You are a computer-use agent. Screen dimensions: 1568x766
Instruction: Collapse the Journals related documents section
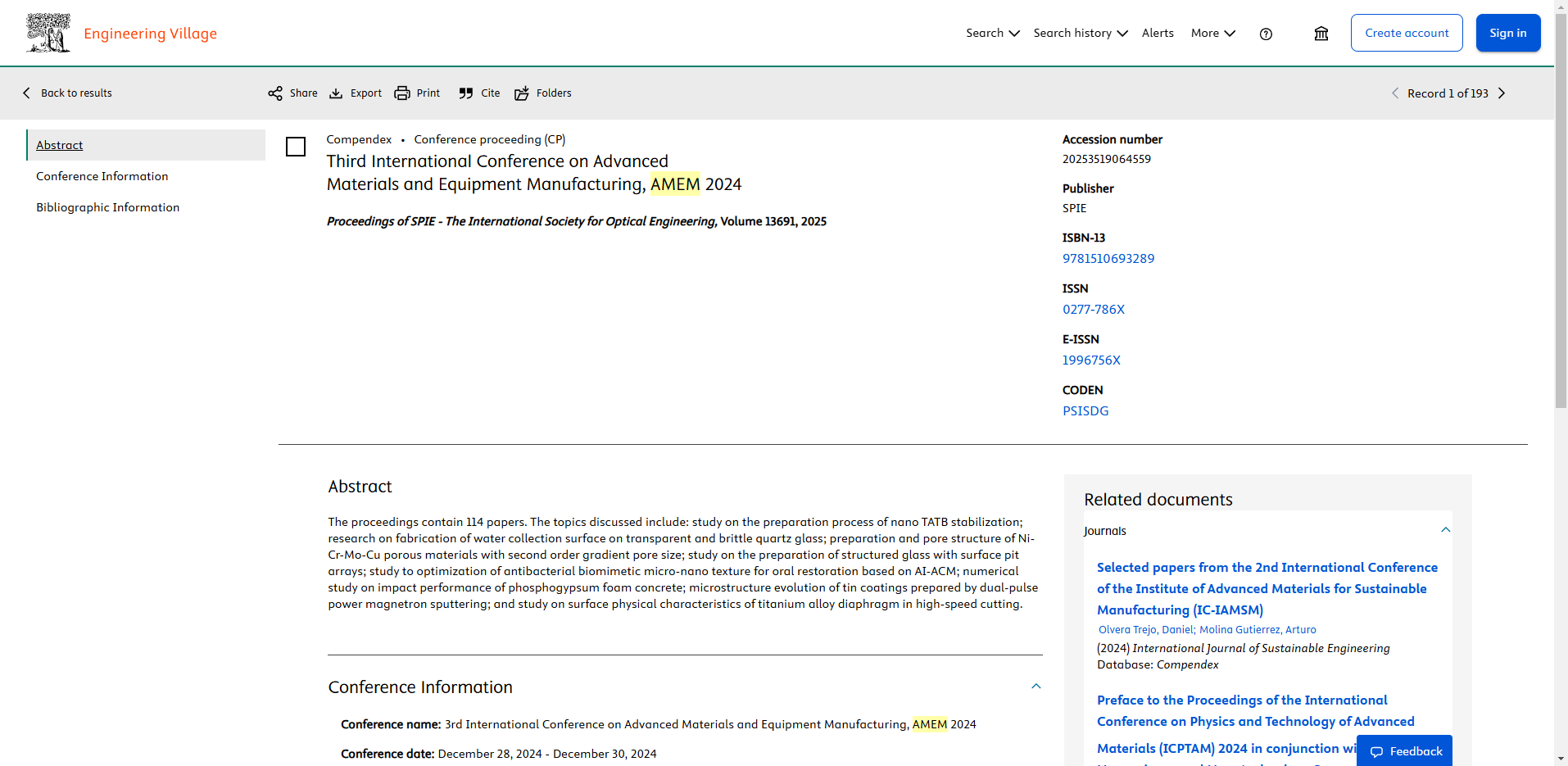pos(1446,530)
